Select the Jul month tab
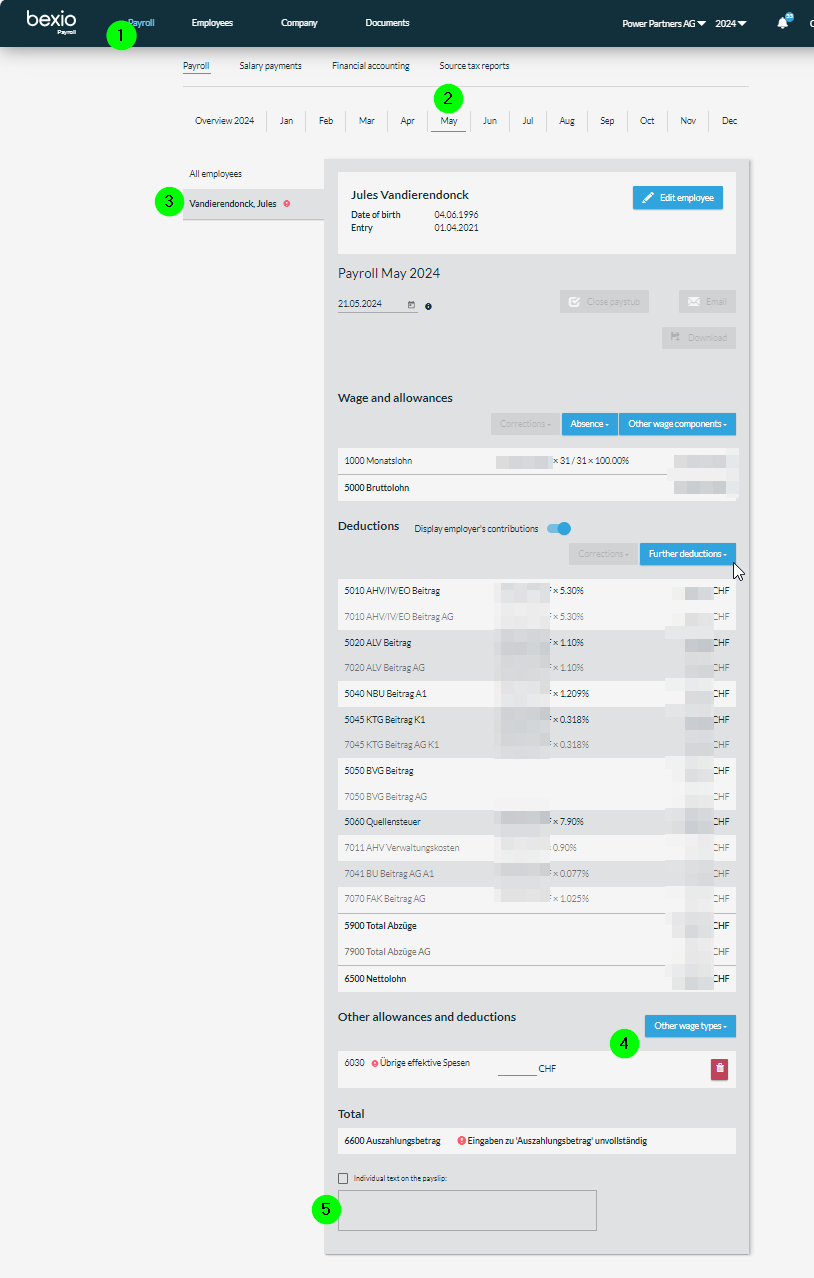 point(528,121)
